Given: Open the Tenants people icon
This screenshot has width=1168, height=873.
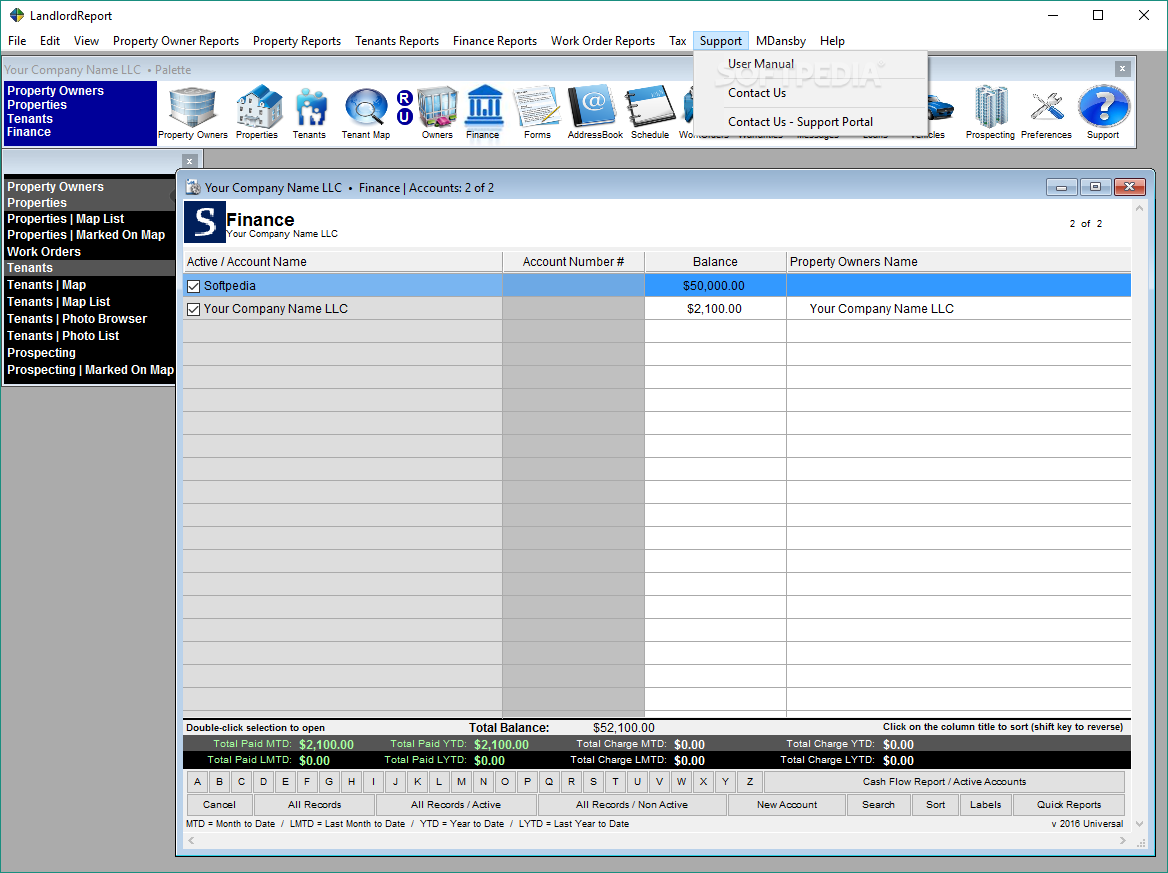Looking at the screenshot, I should [x=310, y=107].
